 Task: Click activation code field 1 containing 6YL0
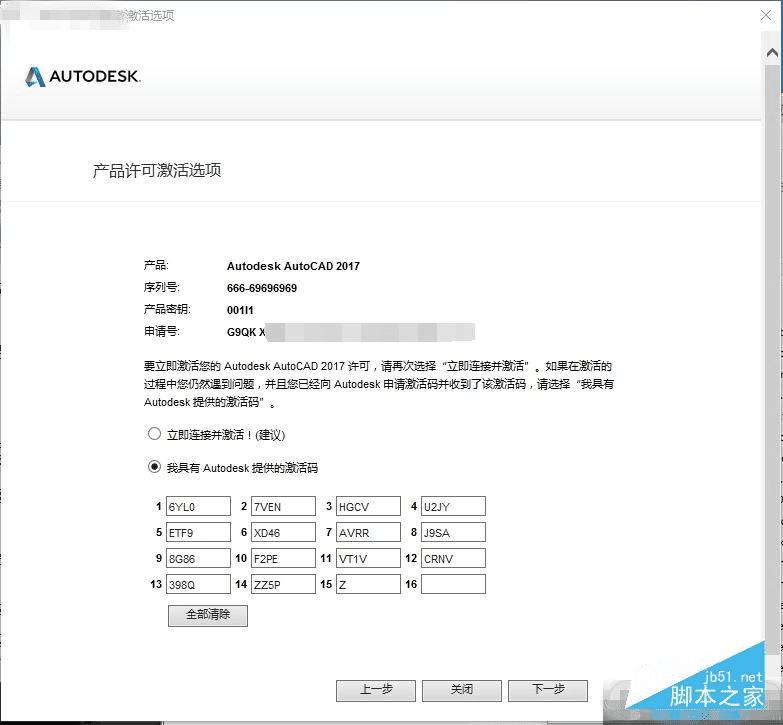point(198,506)
